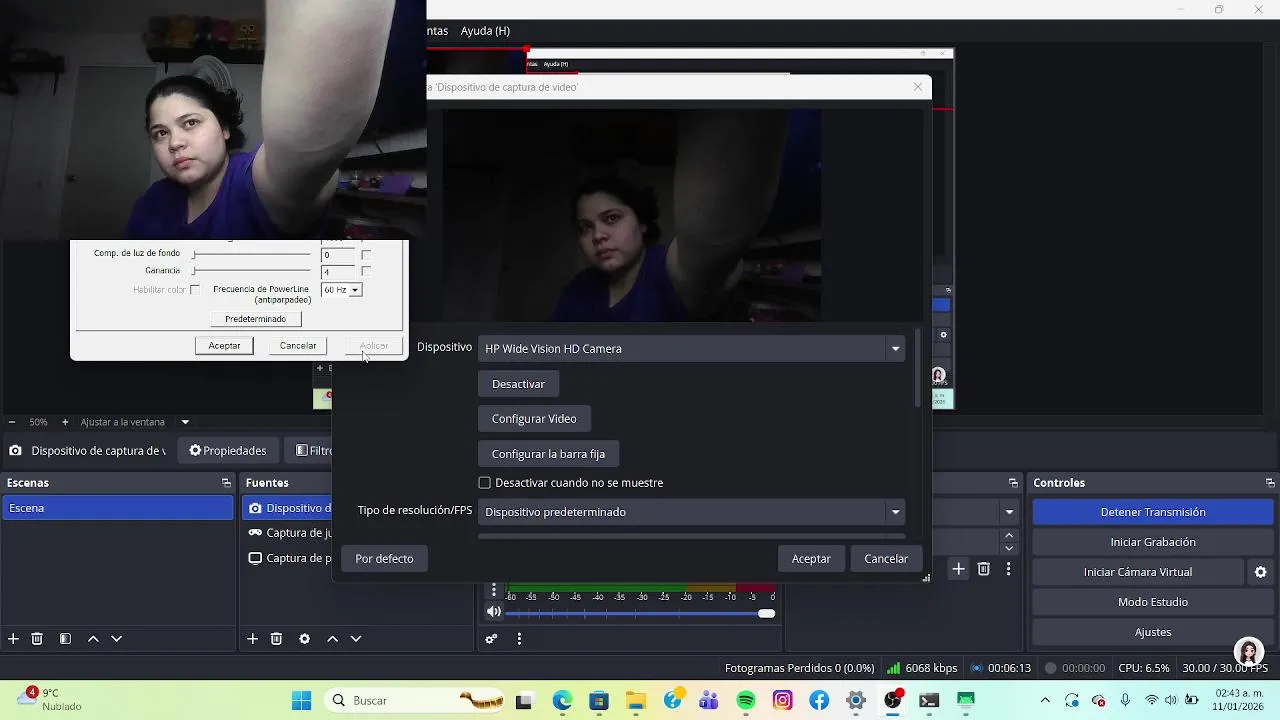
Task: Adjust audio mixer volume slider
Action: point(640,613)
